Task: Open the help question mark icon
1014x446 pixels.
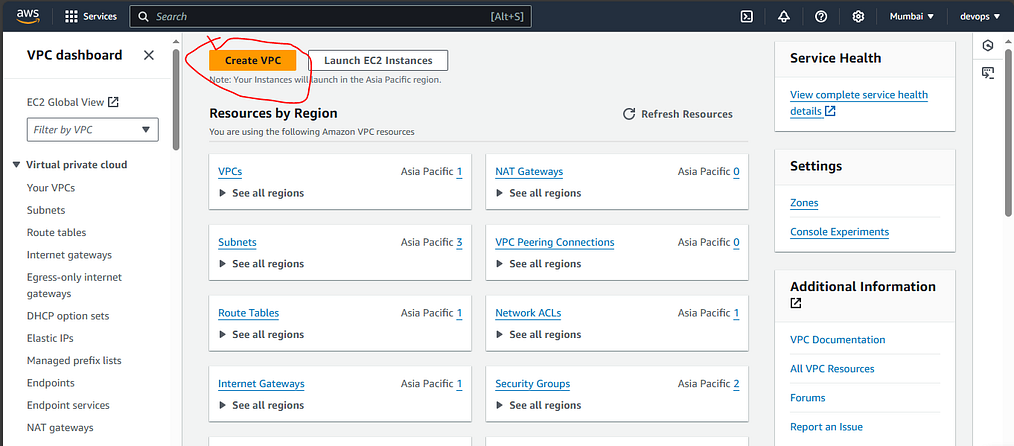Action: click(821, 17)
